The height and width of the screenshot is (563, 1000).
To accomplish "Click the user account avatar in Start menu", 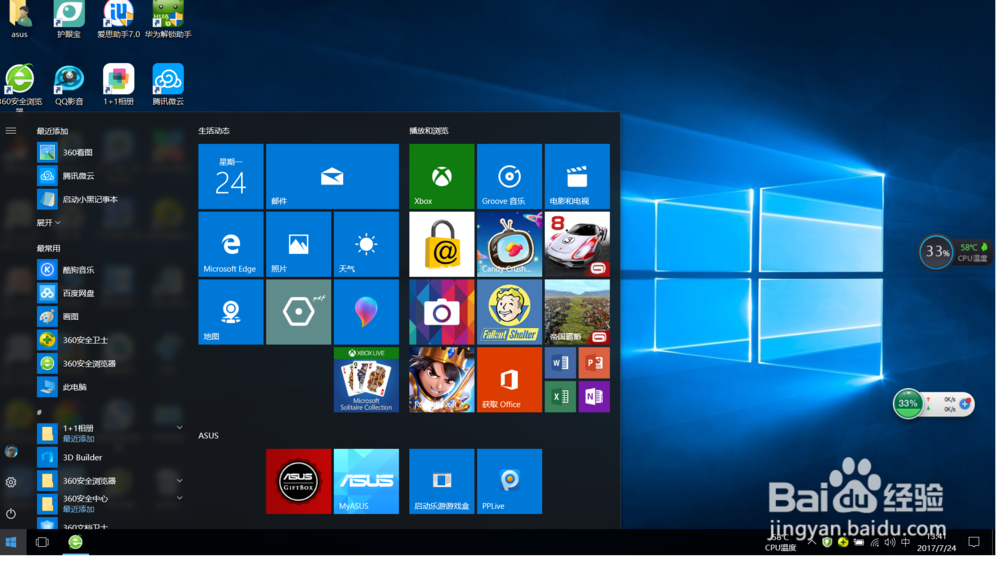I will pos(11,453).
